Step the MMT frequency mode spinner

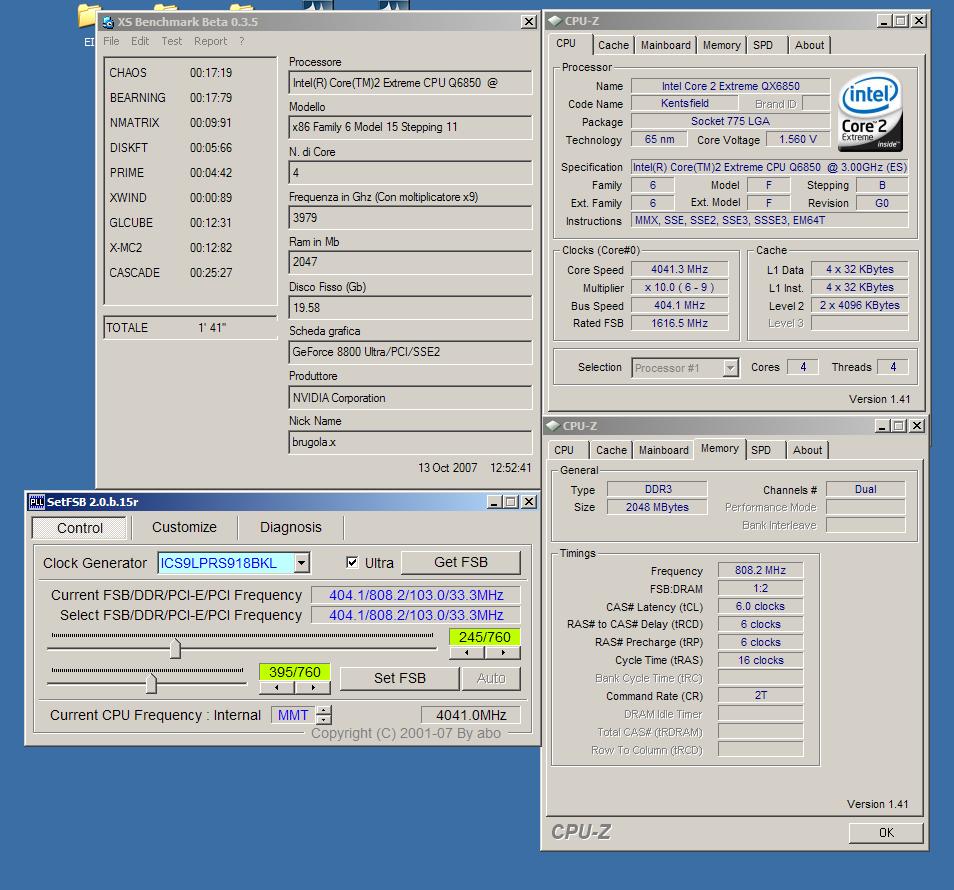coord(325,715)
